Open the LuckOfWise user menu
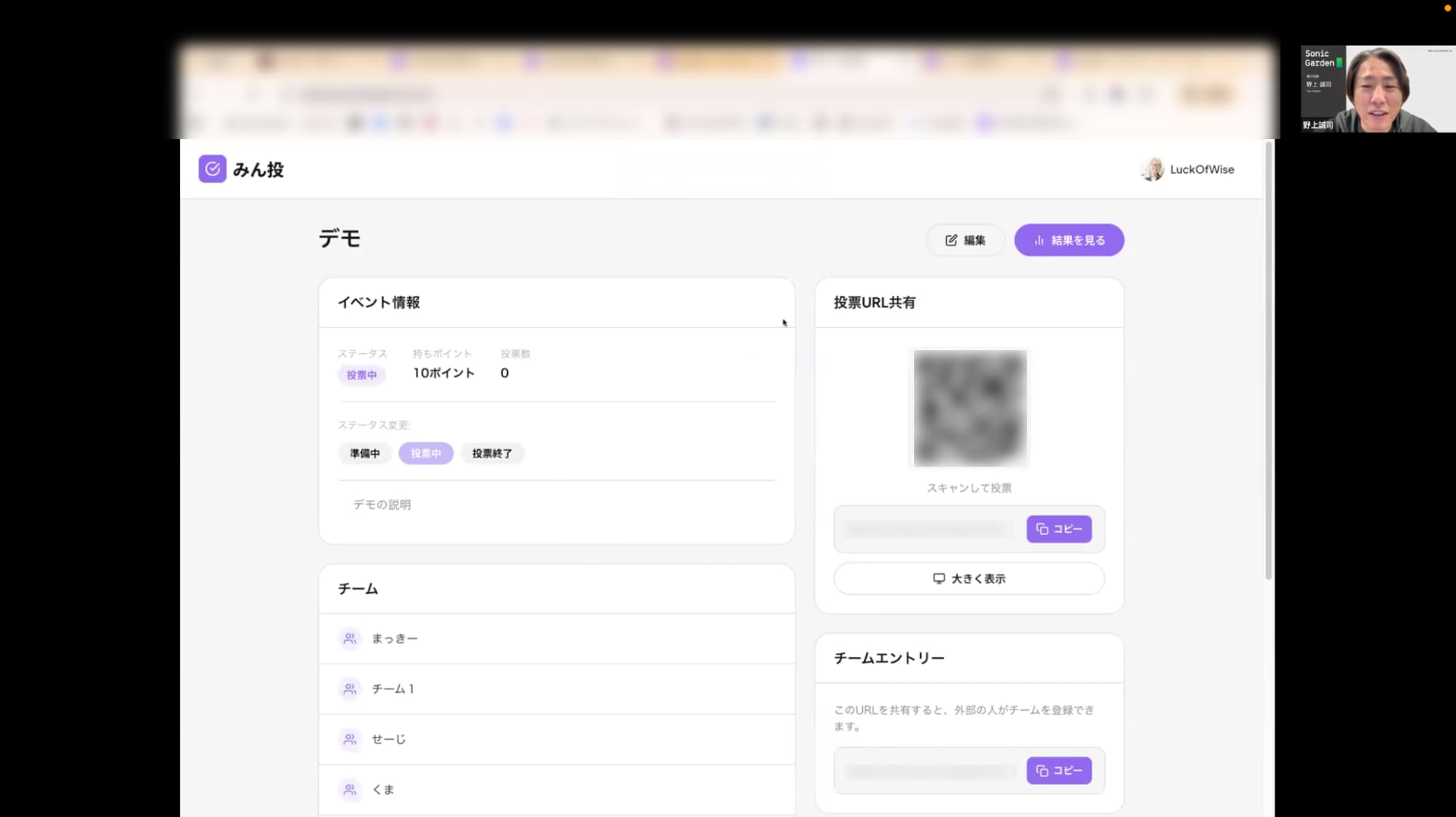 (1202, 170)
